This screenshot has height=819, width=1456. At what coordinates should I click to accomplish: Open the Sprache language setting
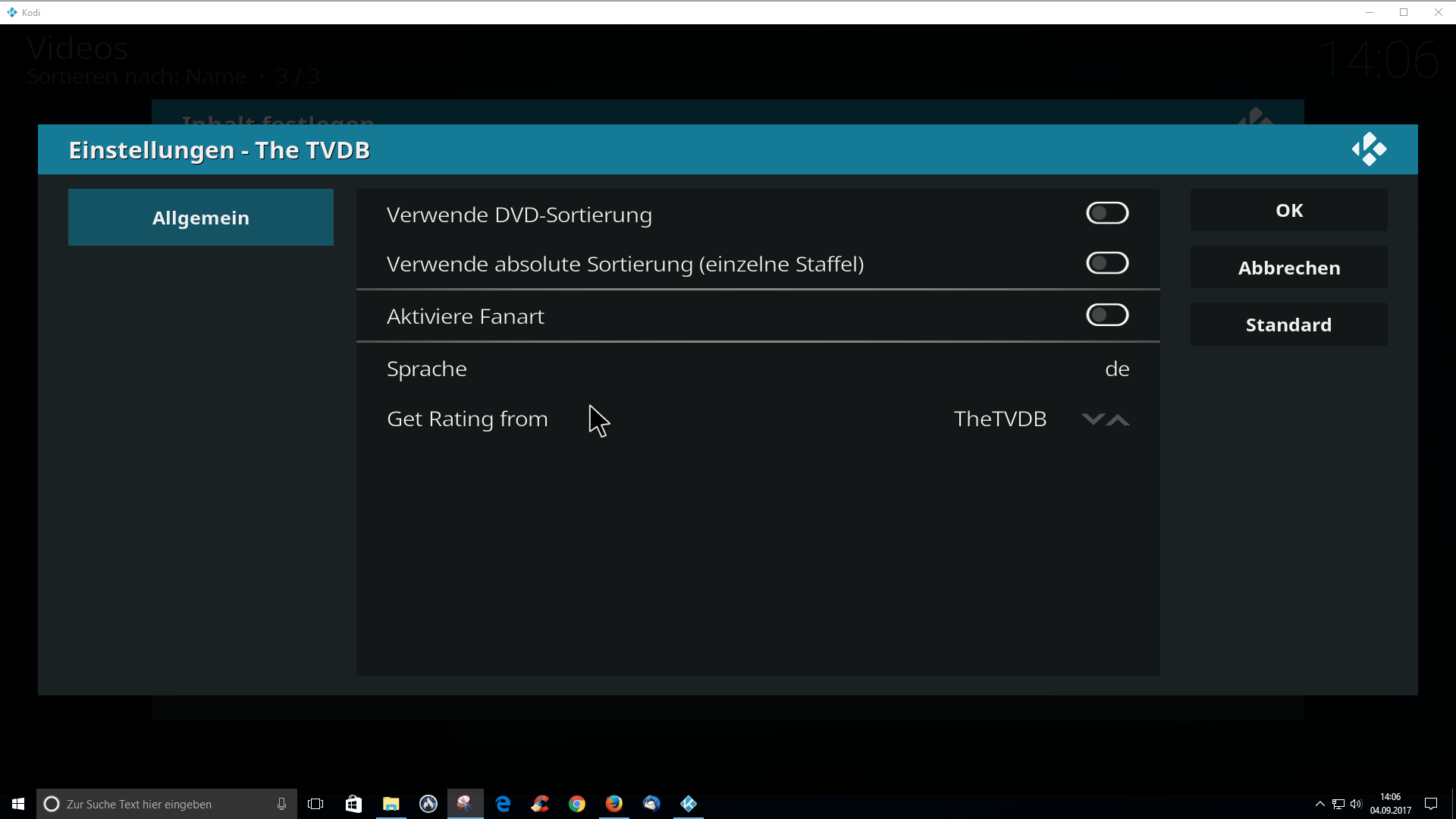758,369
